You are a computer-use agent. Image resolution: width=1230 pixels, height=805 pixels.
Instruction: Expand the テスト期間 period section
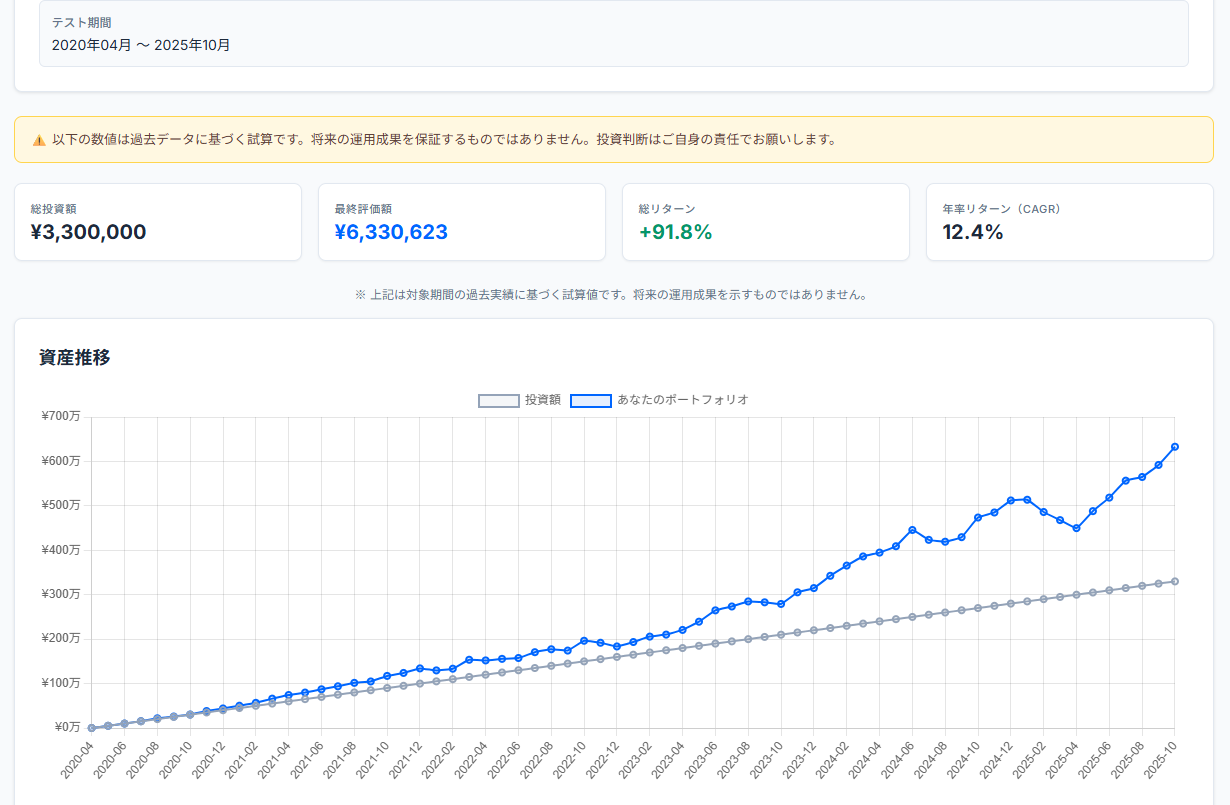point(82,22)
